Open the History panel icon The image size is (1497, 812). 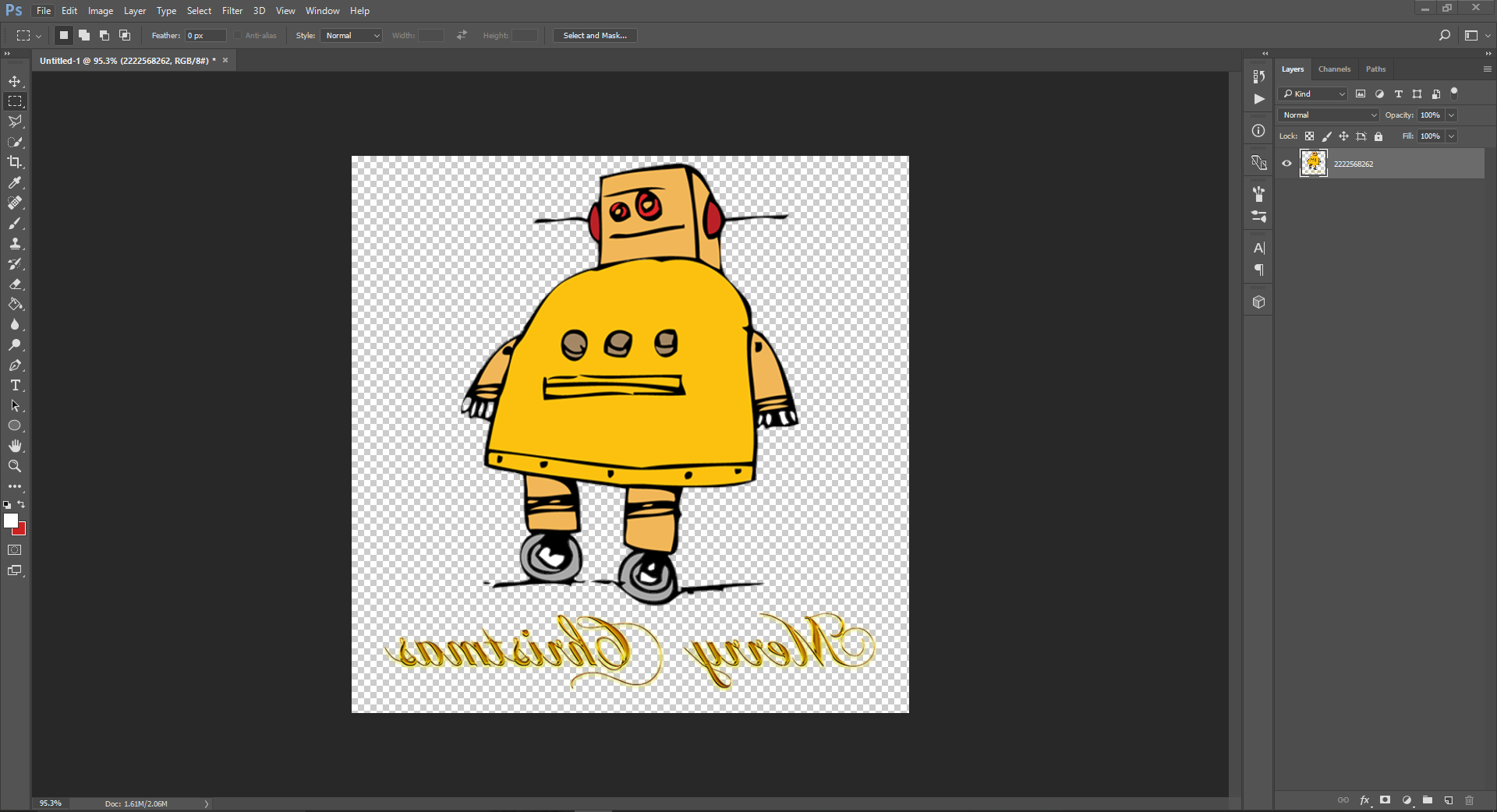pyautogui.click(x=1258, y=76)
